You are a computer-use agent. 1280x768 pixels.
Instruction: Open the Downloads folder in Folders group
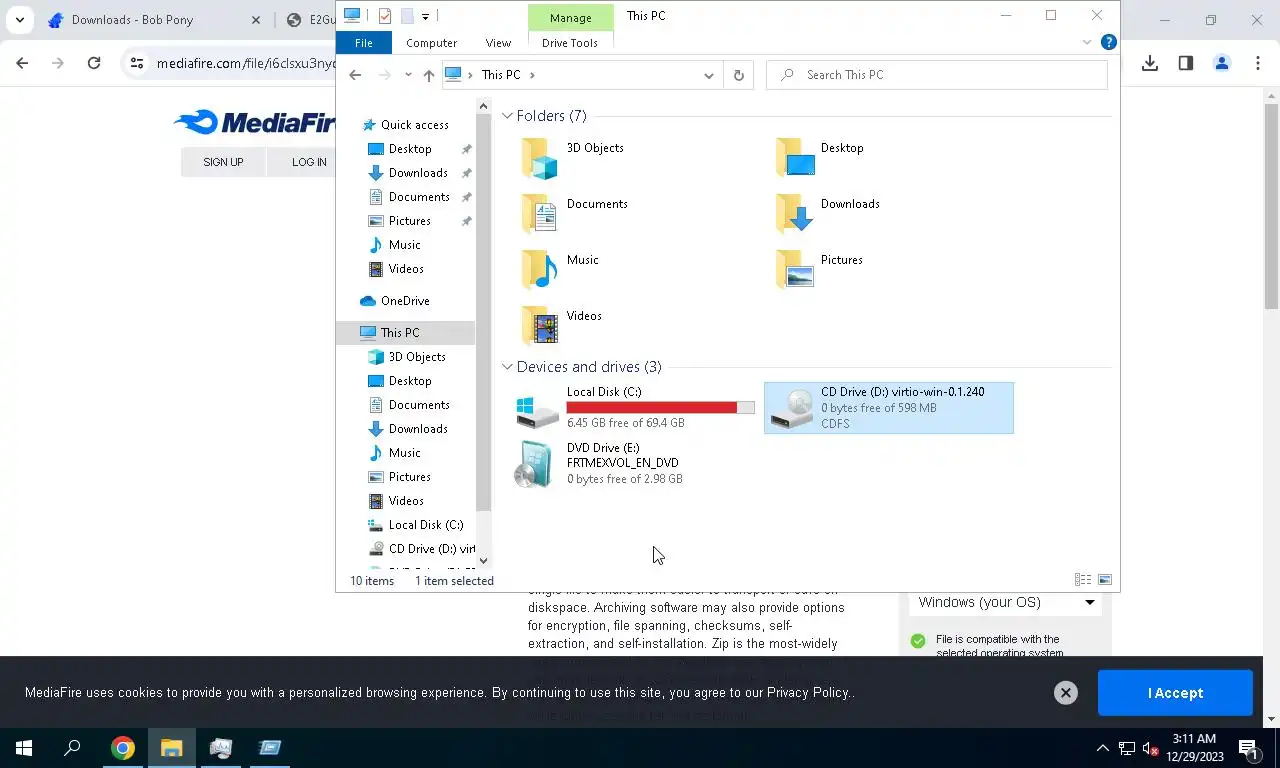(x=795, y=213)
